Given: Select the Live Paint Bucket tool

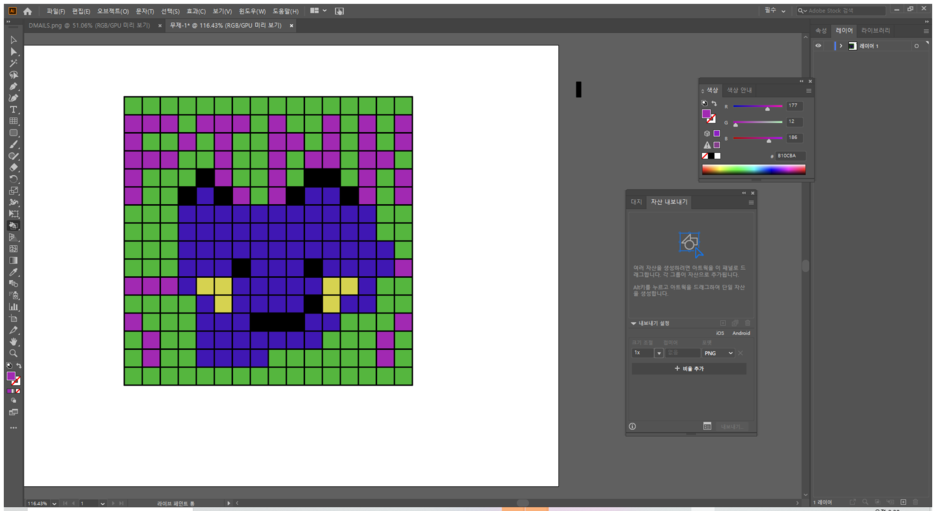Looking at the screenshot, I should [13, 226].
